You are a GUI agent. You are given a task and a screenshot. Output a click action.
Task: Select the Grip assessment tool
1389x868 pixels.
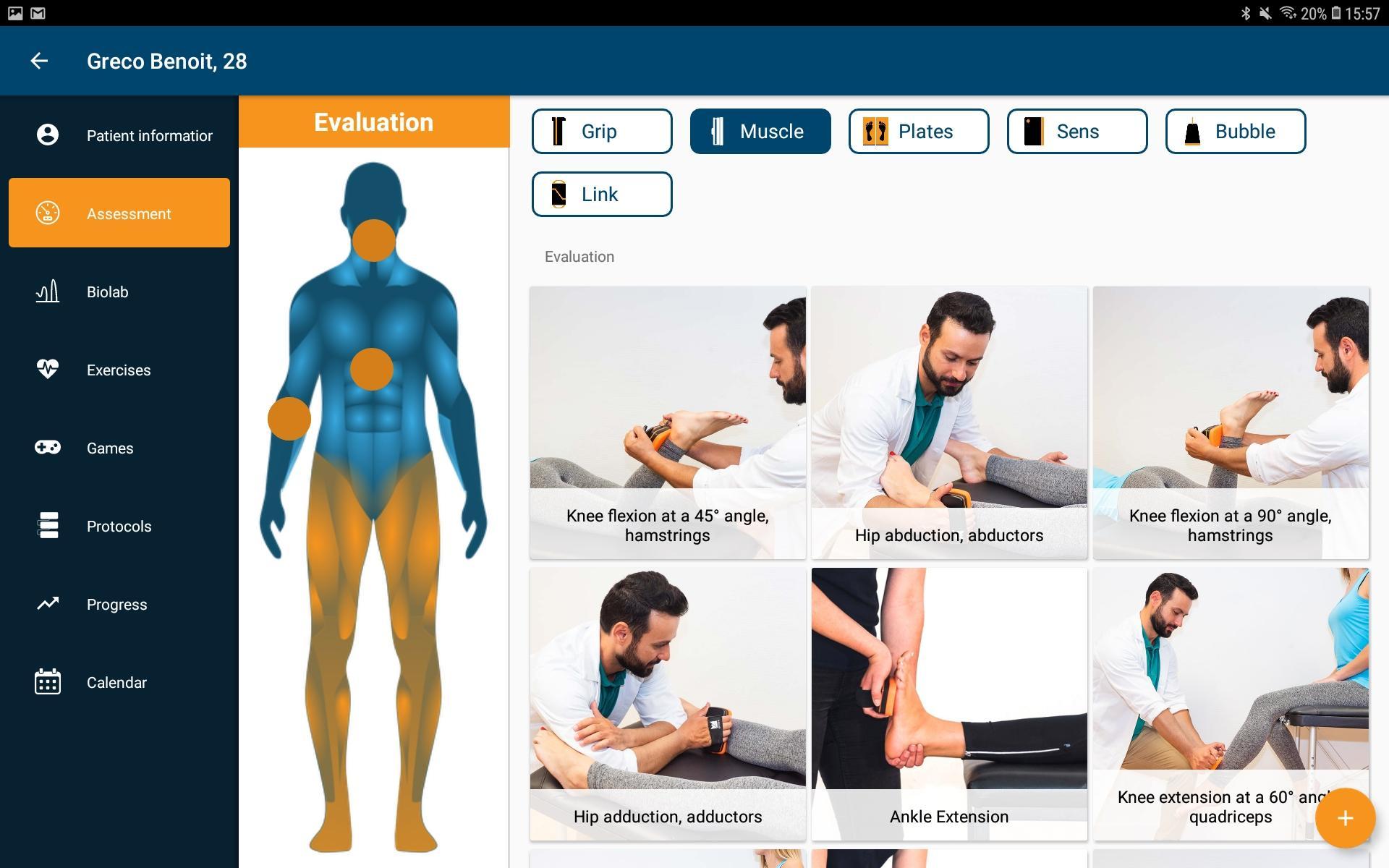click(601, 131)
